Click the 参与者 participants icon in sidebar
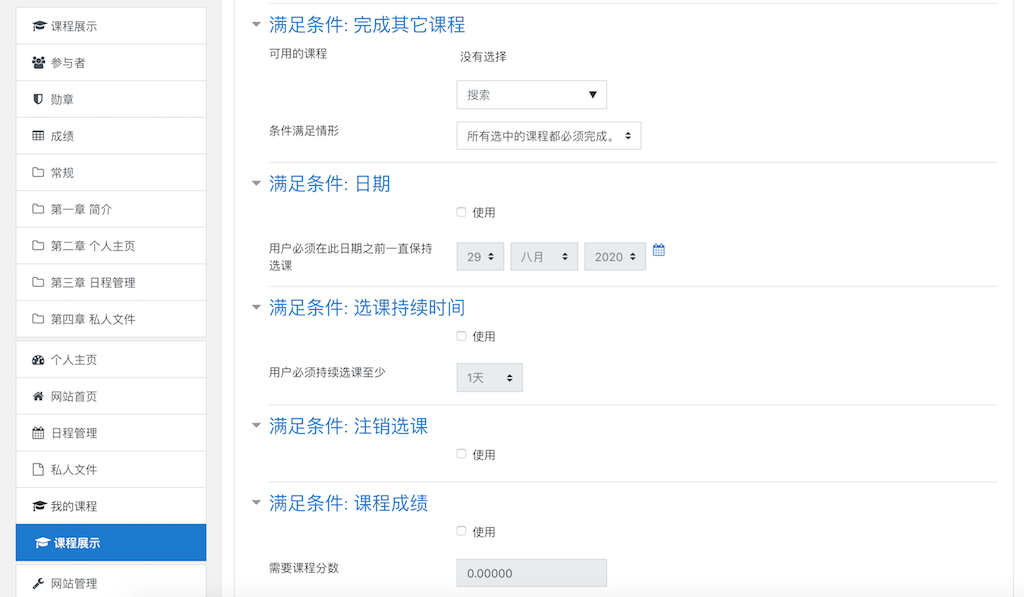1024x597 pixels. click(39, 63)
